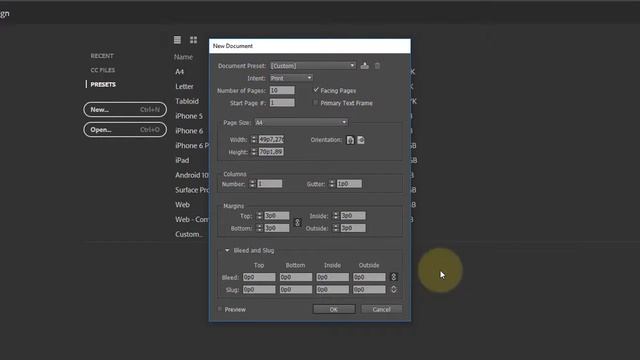The height and width of the screenshot is (360, 640).
Task: Adjust Top margin stepper
Action: click(260, 216)
